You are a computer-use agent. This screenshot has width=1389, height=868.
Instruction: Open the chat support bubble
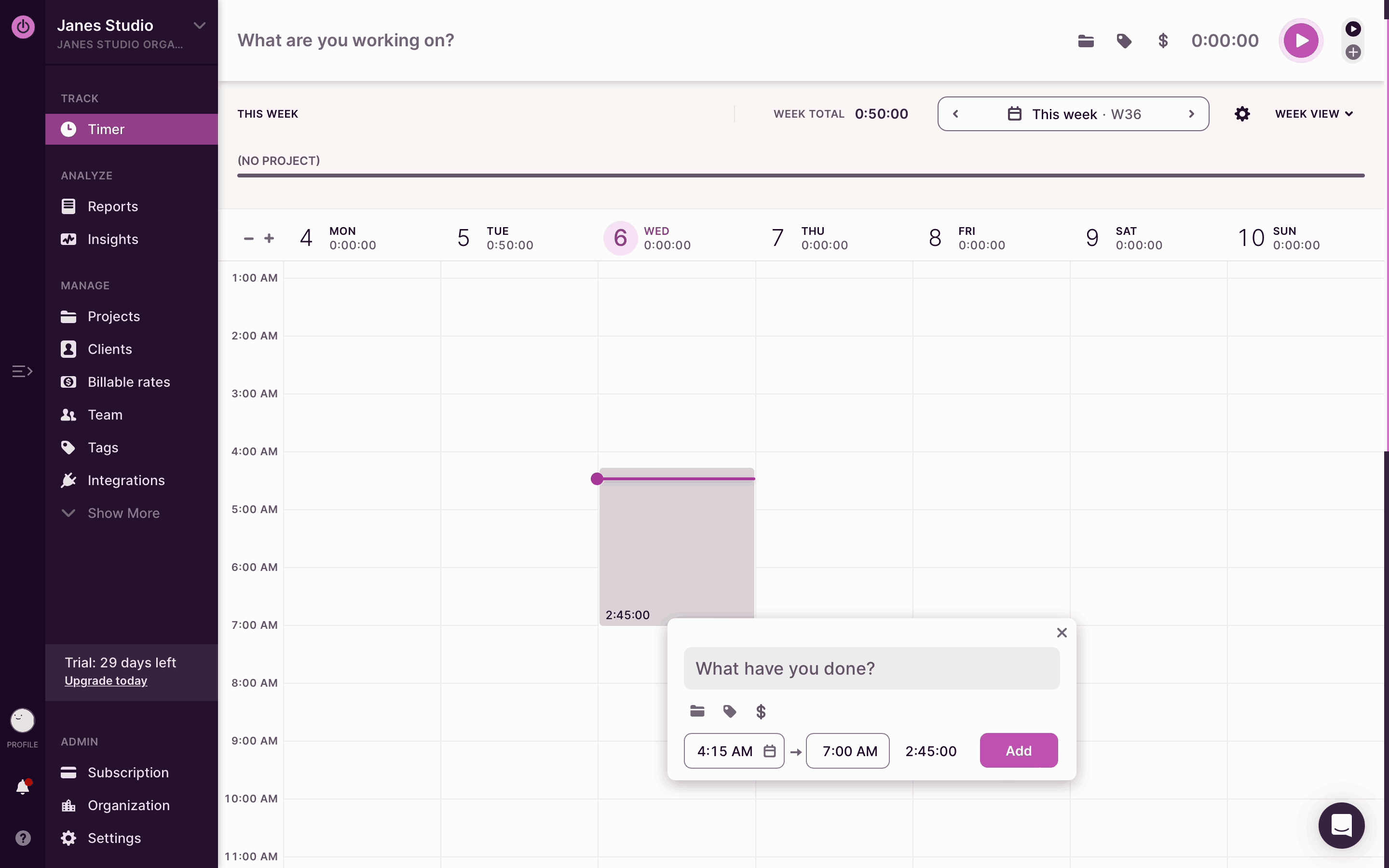pos(1341,826)
